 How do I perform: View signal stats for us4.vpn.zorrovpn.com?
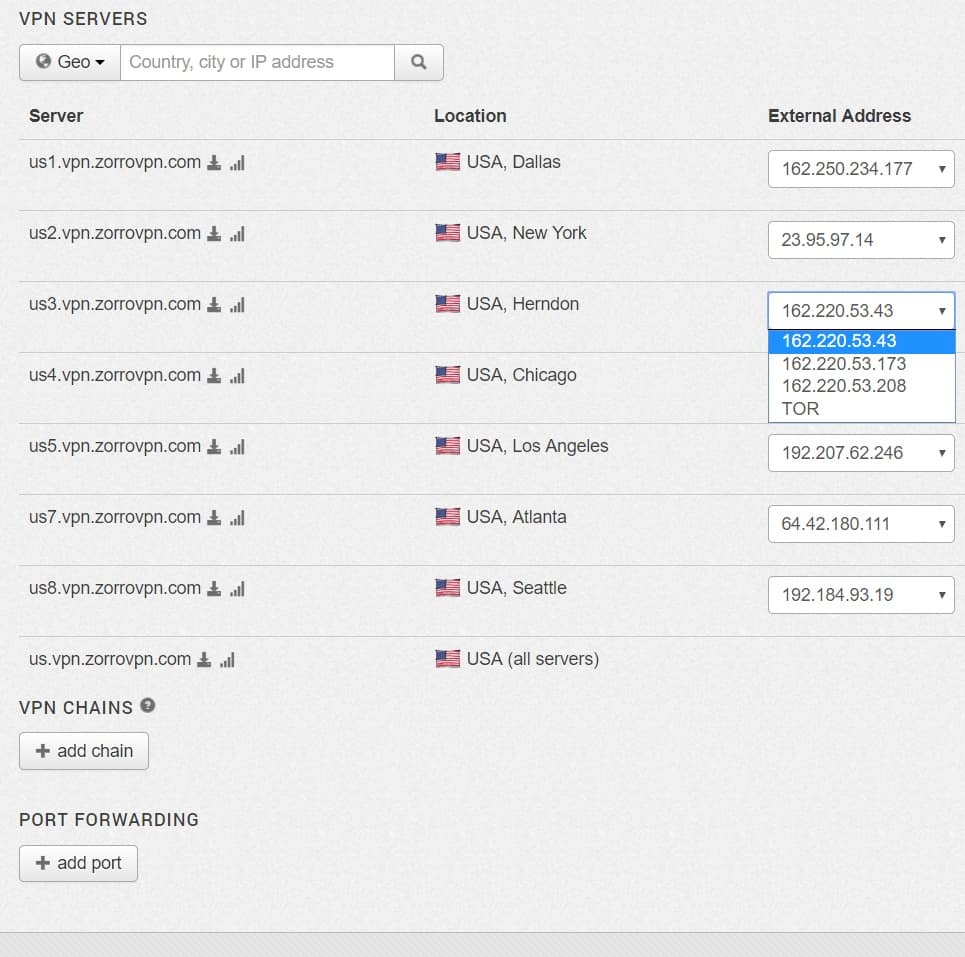pos(238,375)
